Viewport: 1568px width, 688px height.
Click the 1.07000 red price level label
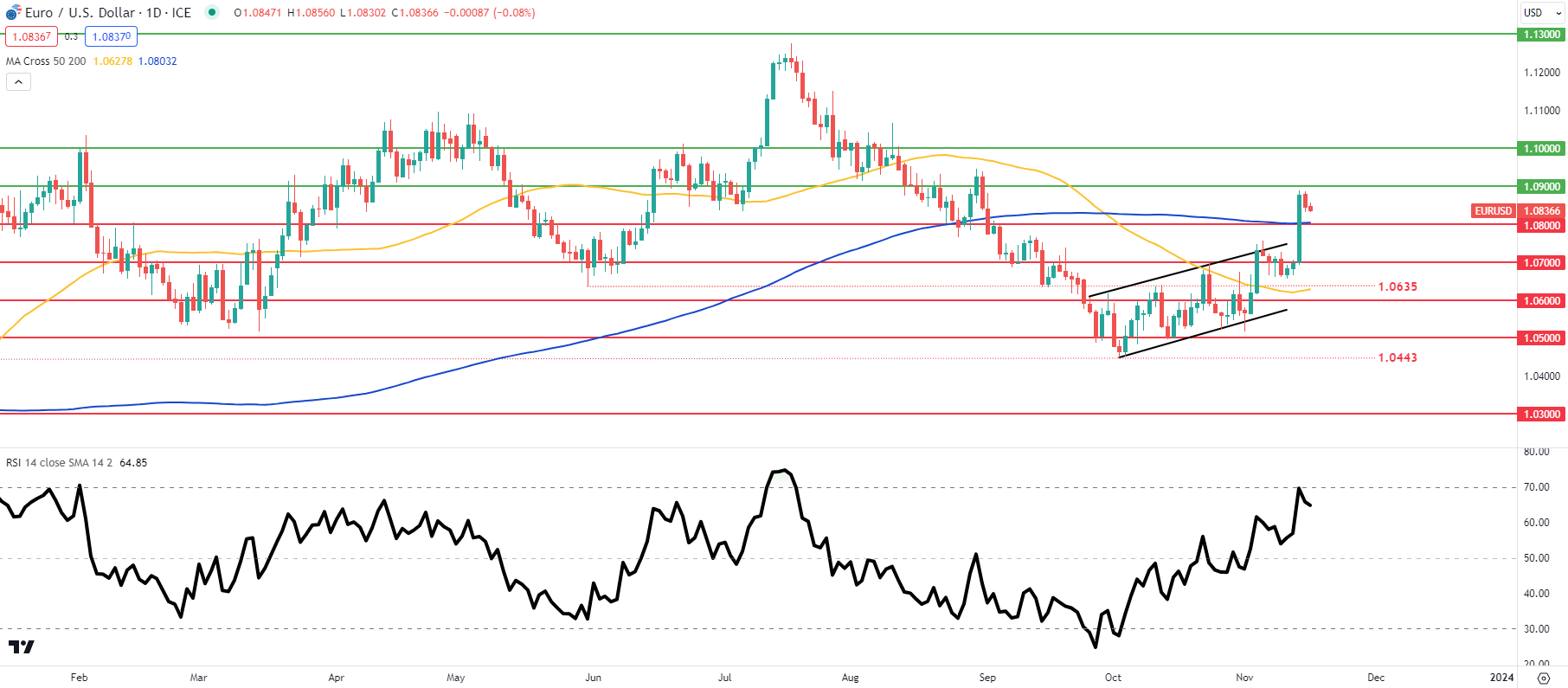(1542, 263)
